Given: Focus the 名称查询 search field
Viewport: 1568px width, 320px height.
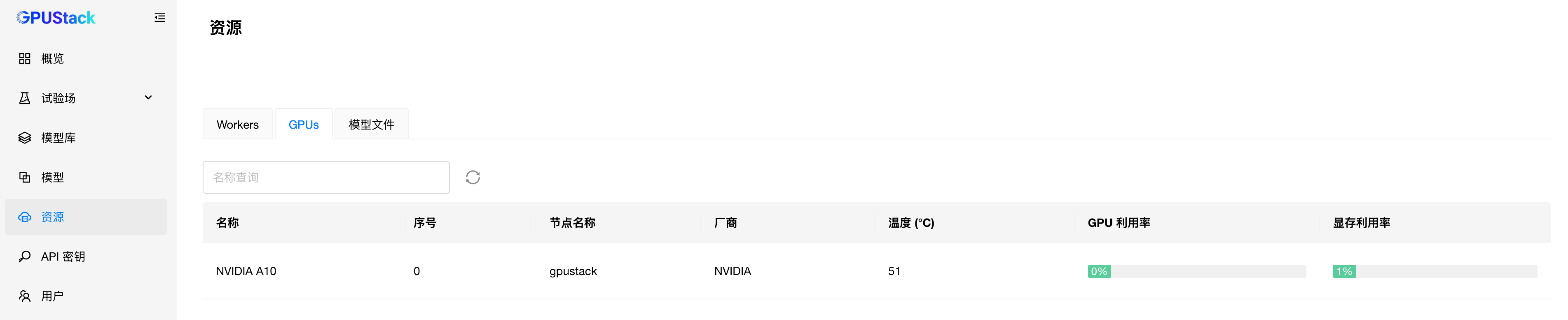Looking at the screenshot, I should click(x=326, y=177).
